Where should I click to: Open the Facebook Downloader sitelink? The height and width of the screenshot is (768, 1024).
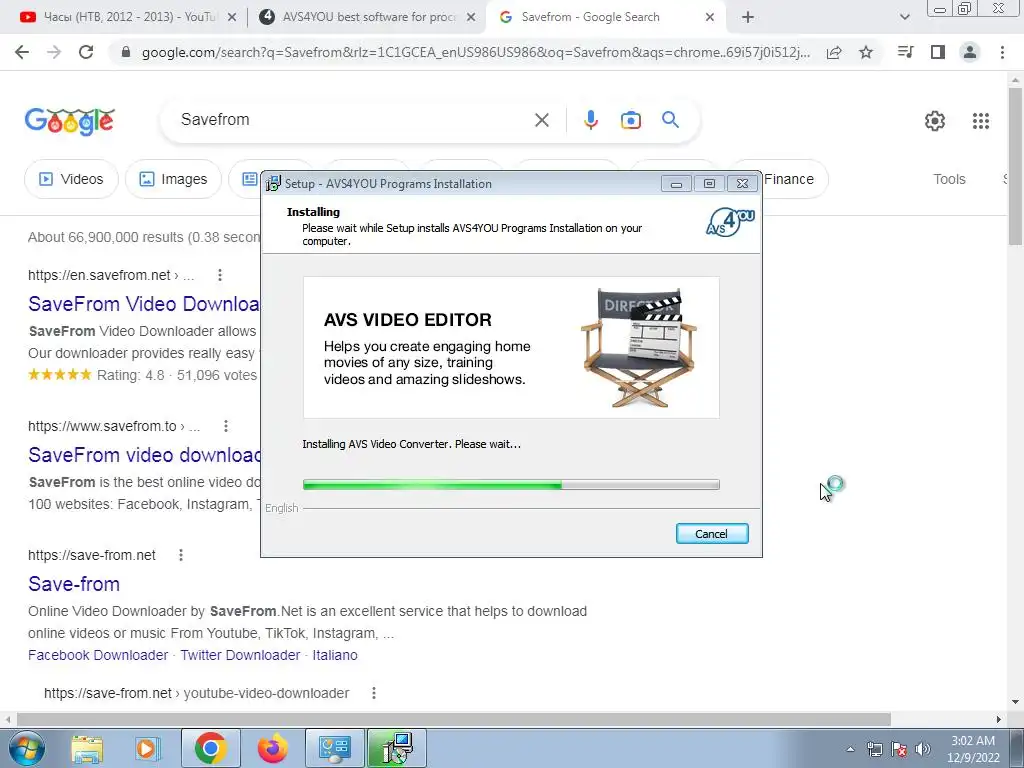click(98, 655)
